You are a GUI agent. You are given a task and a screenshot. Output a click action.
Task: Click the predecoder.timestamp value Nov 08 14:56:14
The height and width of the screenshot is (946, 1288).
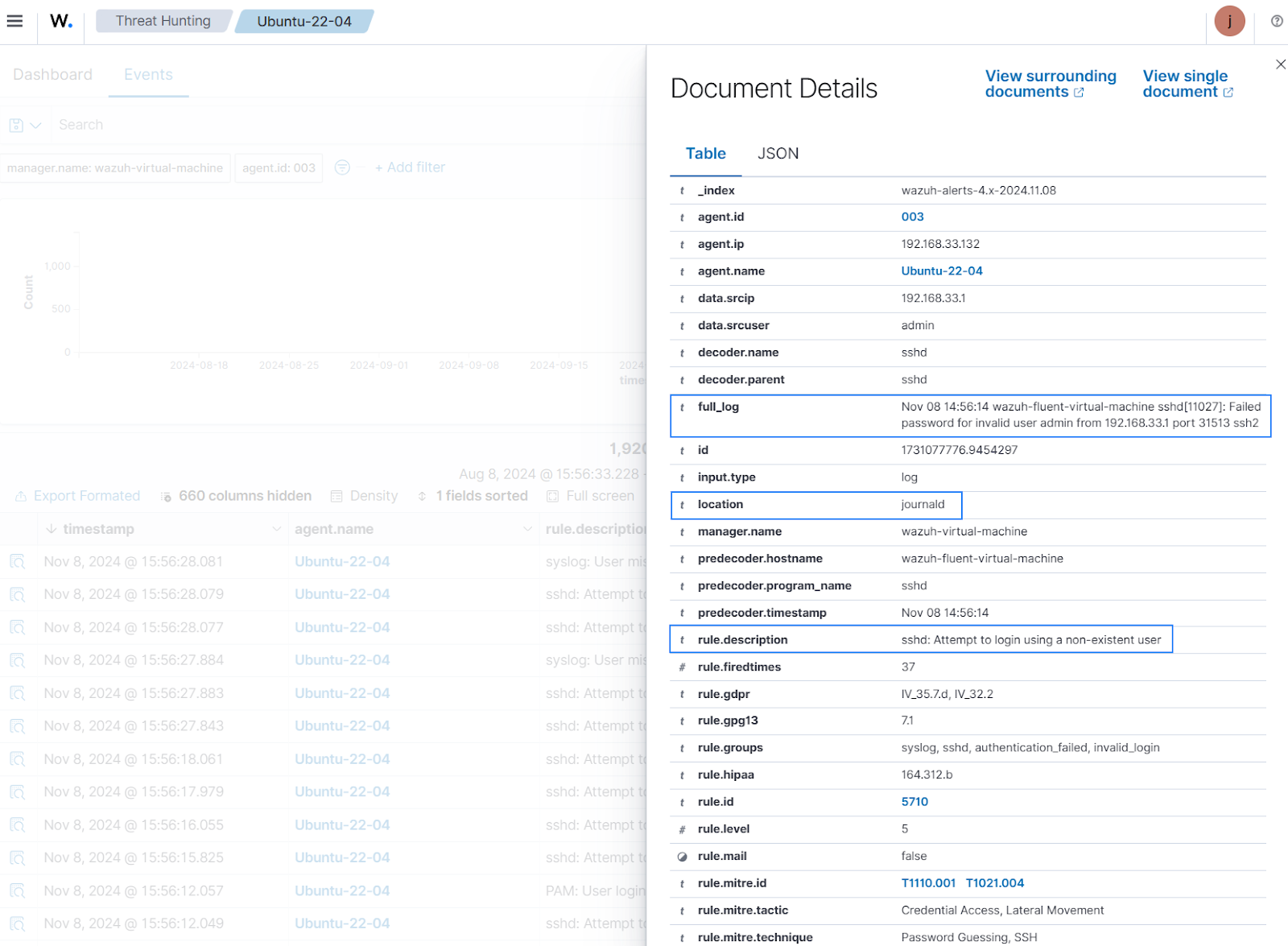click(945, 613)
